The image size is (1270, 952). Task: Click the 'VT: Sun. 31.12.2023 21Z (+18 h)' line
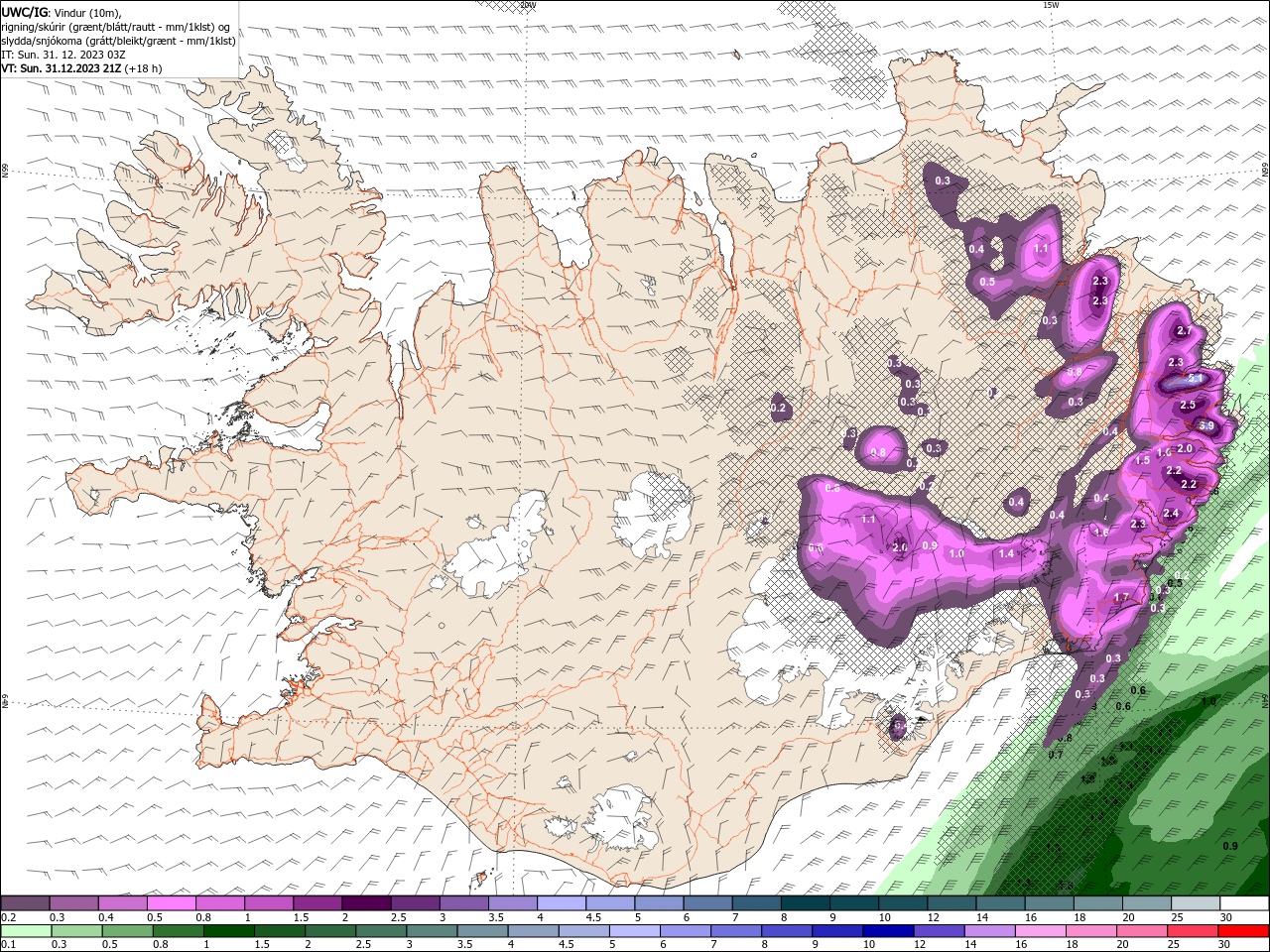81,68
